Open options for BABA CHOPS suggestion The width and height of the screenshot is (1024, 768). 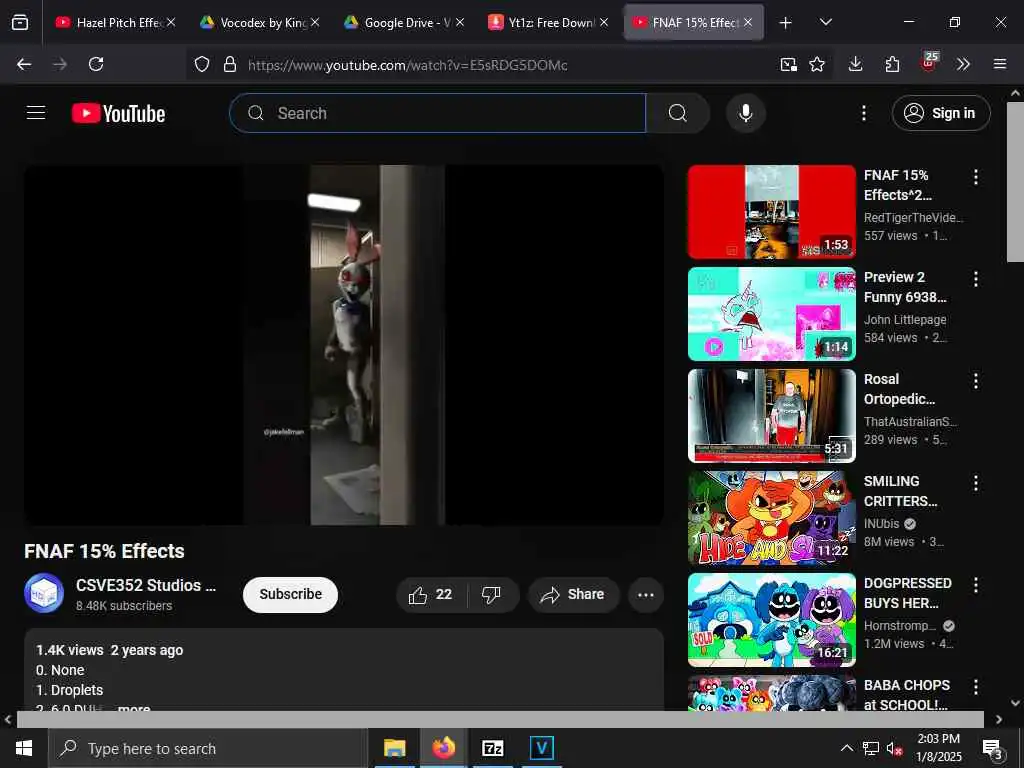(x=976, y=687)
